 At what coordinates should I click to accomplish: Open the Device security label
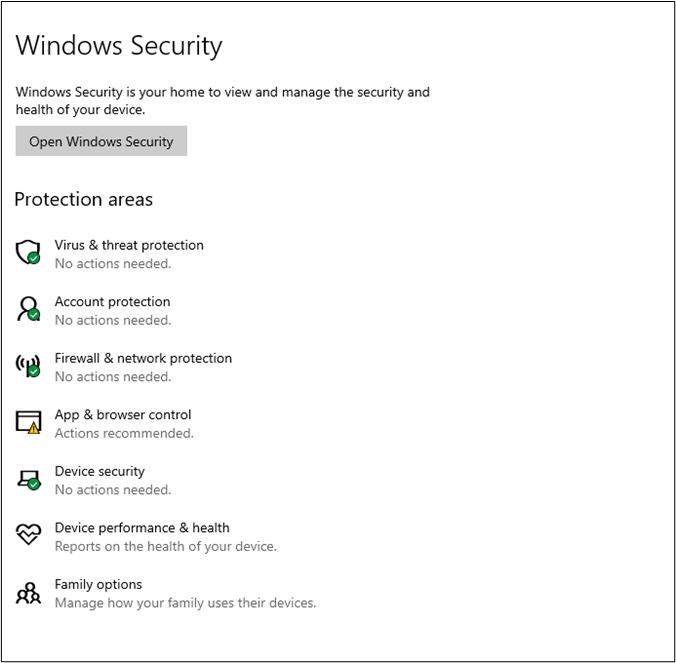click(x=99, y=471)
